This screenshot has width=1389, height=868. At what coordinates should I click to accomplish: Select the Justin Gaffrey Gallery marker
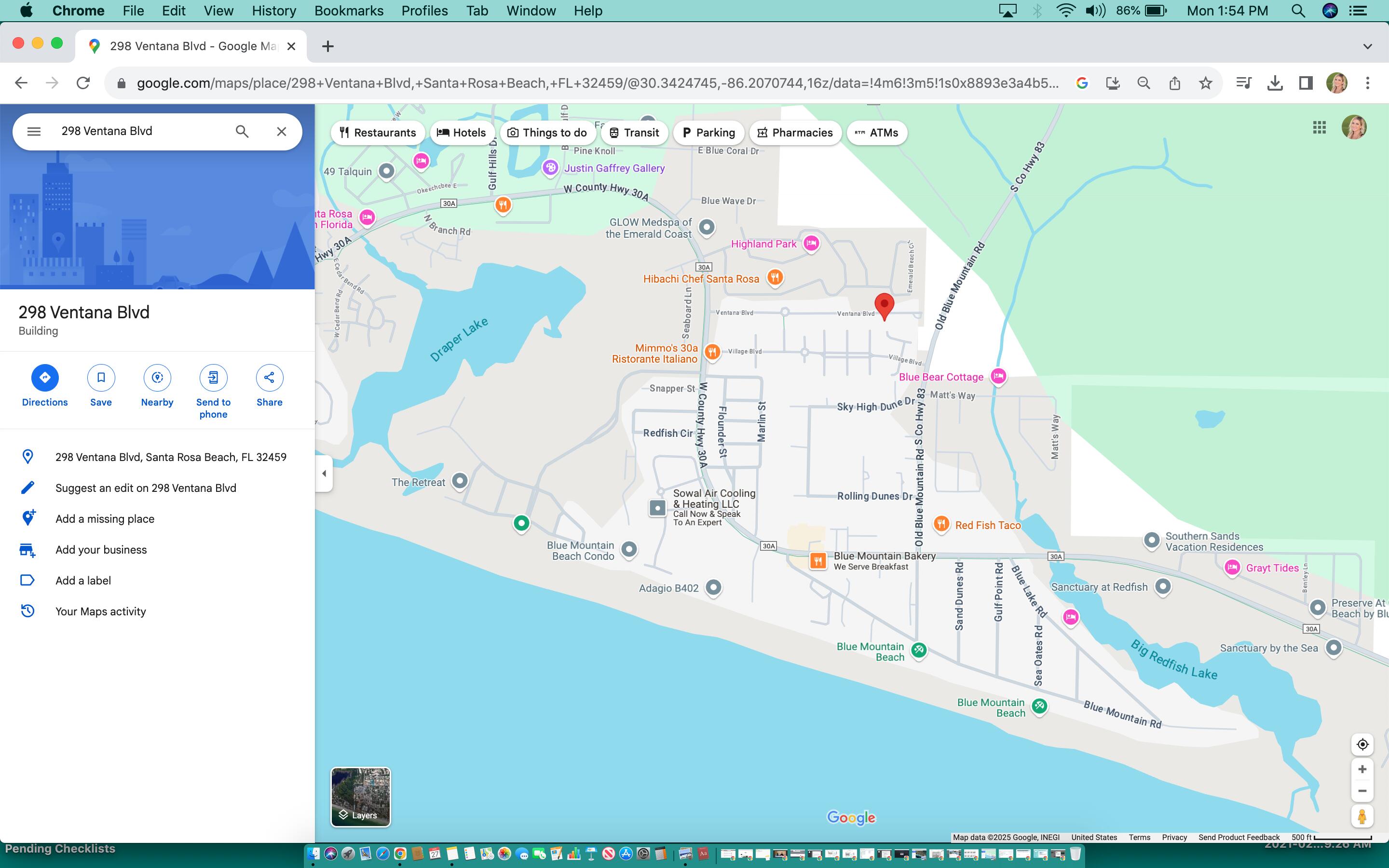(x=550, y=168)
